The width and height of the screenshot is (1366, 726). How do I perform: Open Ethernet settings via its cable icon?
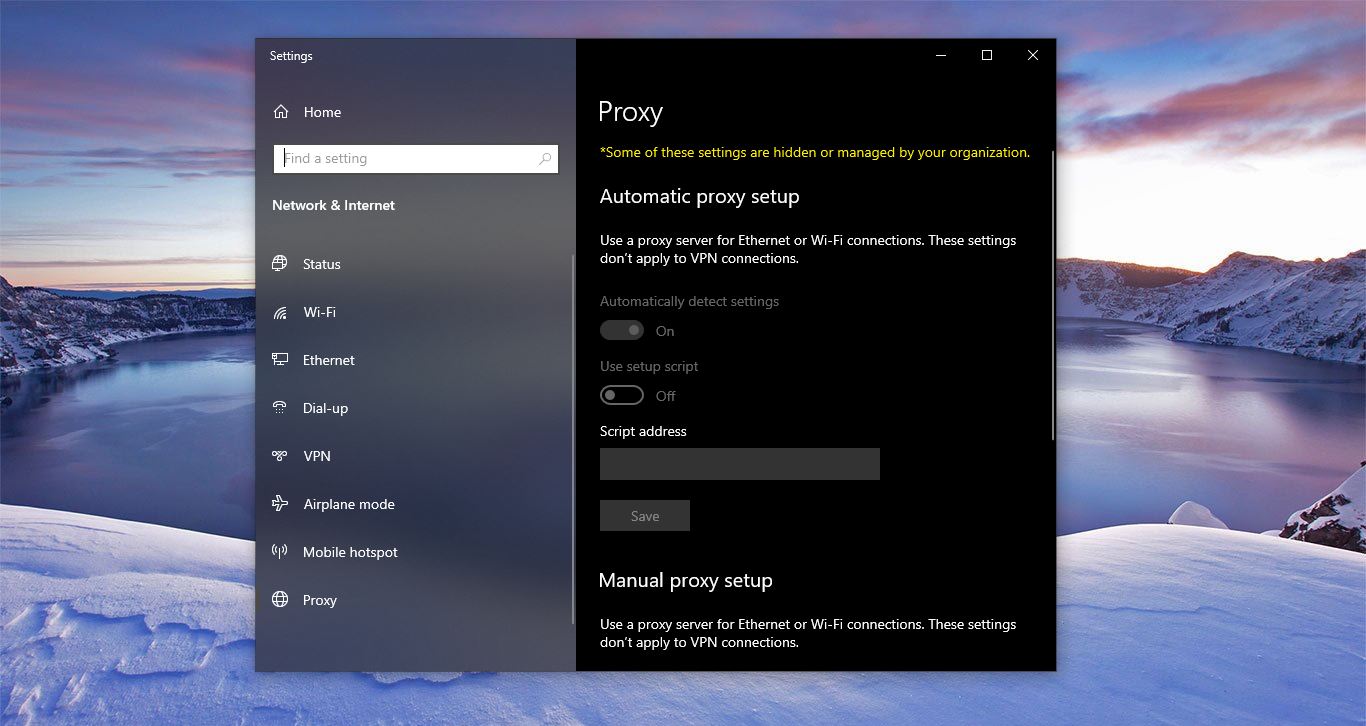click(x=281, y=359)
